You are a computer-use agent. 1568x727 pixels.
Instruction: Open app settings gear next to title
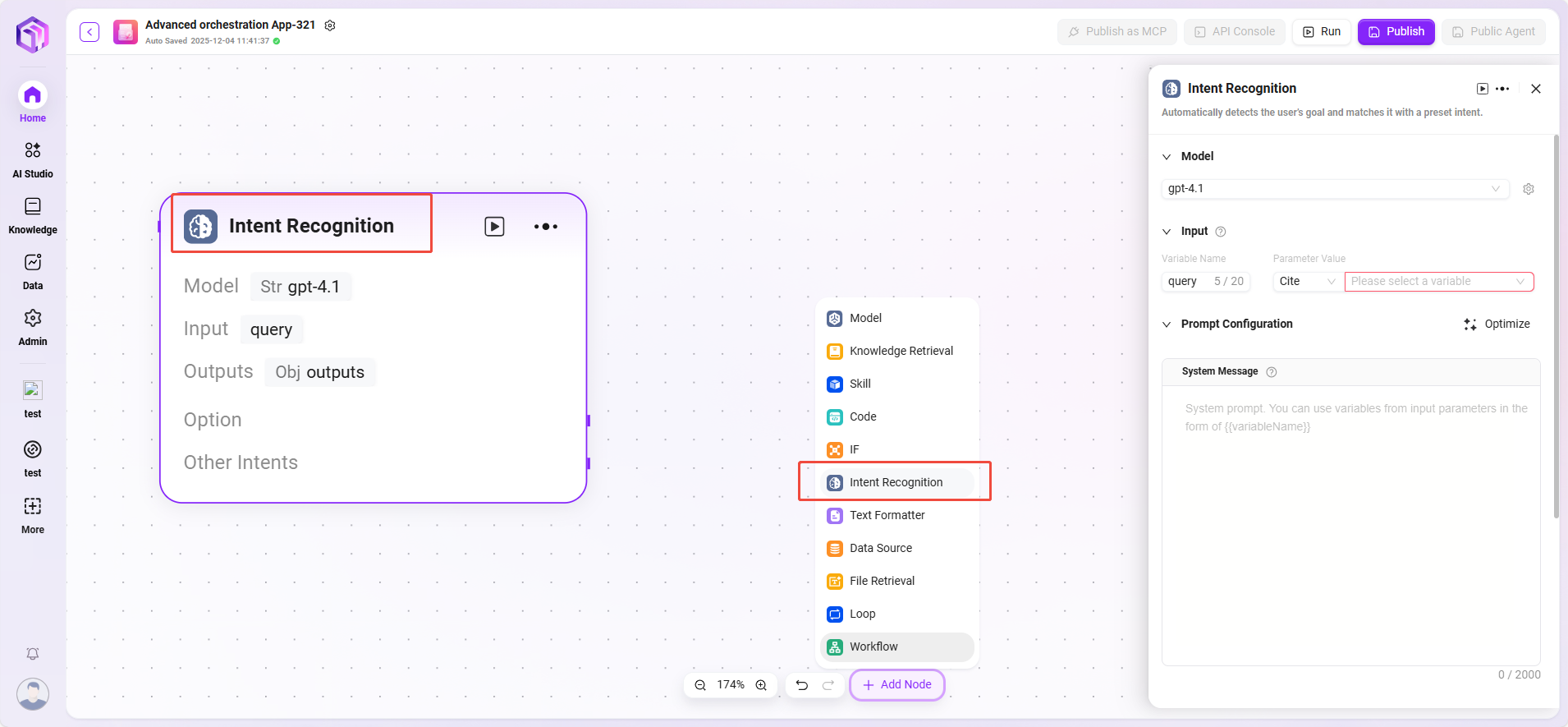click(x=330, y=25)
